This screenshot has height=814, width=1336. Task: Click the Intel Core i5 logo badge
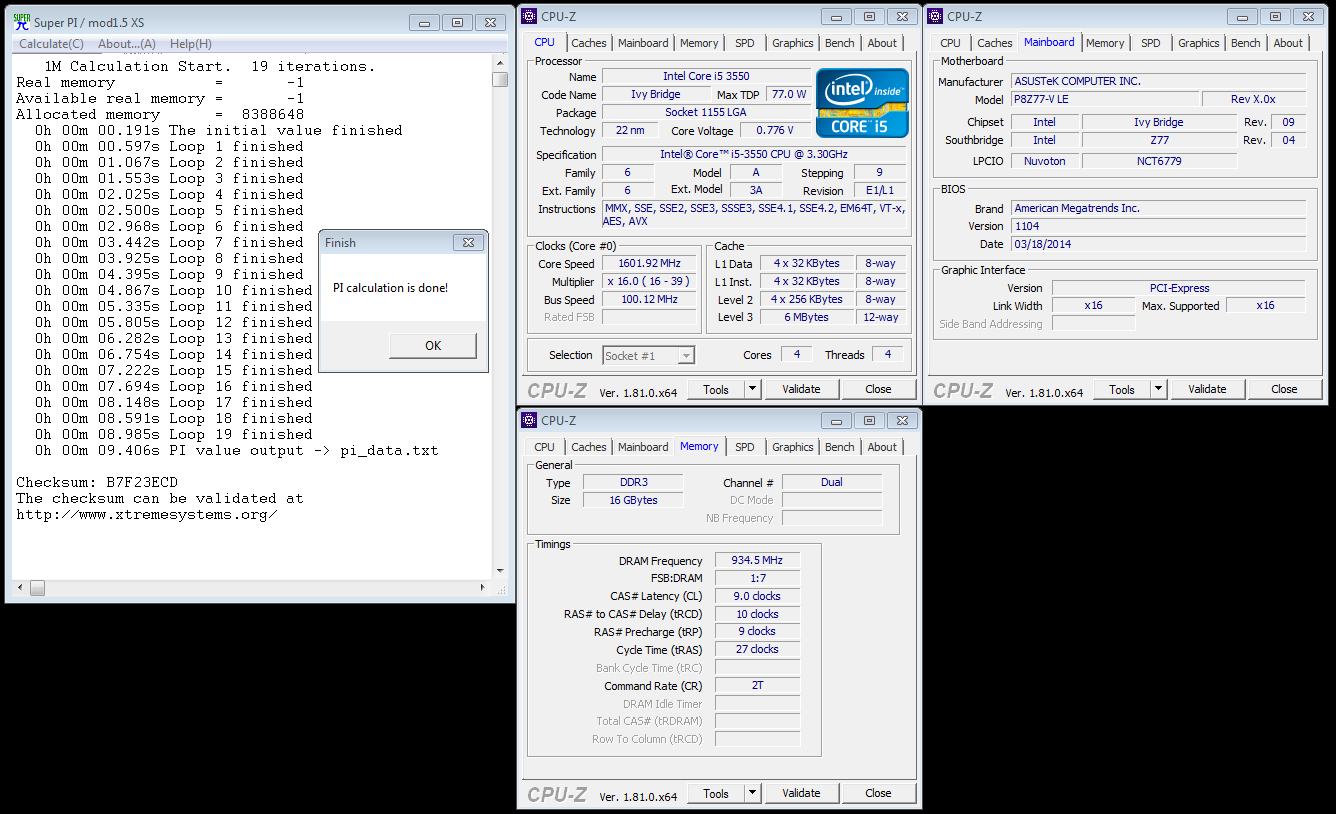[862, 102]
